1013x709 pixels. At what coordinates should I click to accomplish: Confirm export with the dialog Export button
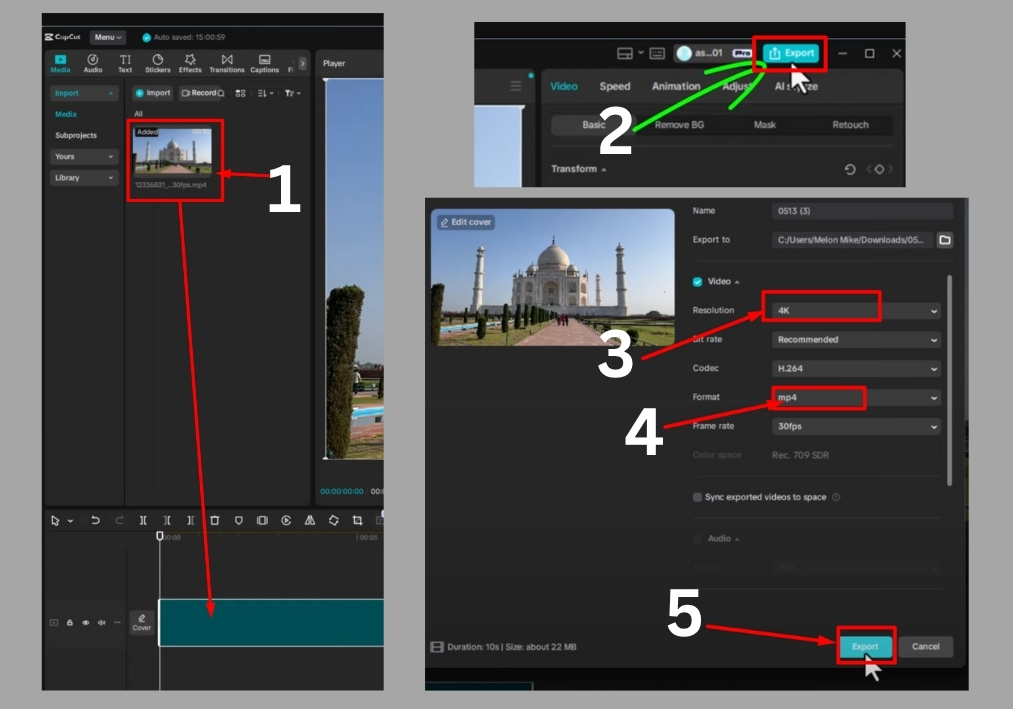coord(865,646)
